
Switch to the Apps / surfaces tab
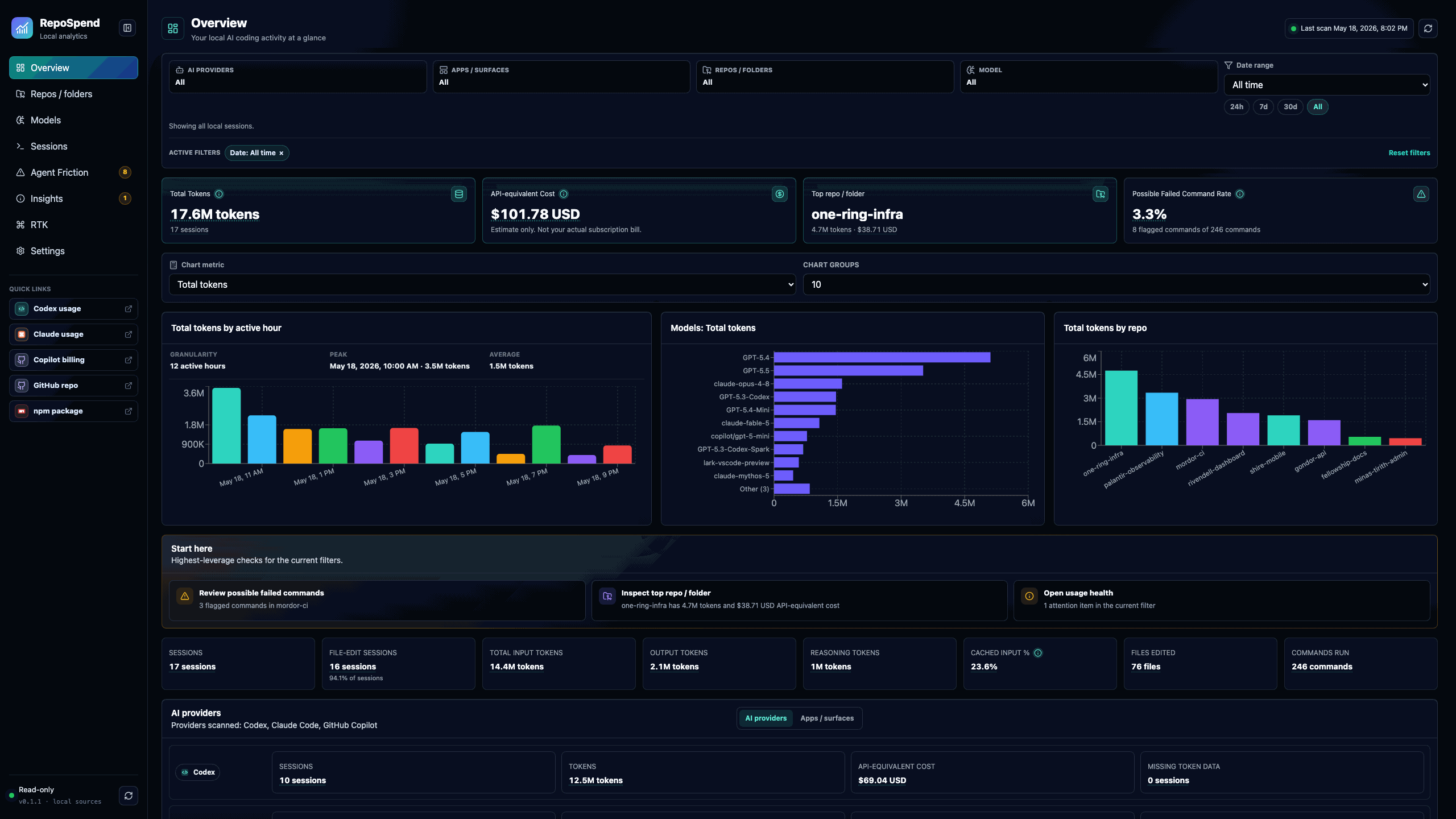tap(827, 718)
